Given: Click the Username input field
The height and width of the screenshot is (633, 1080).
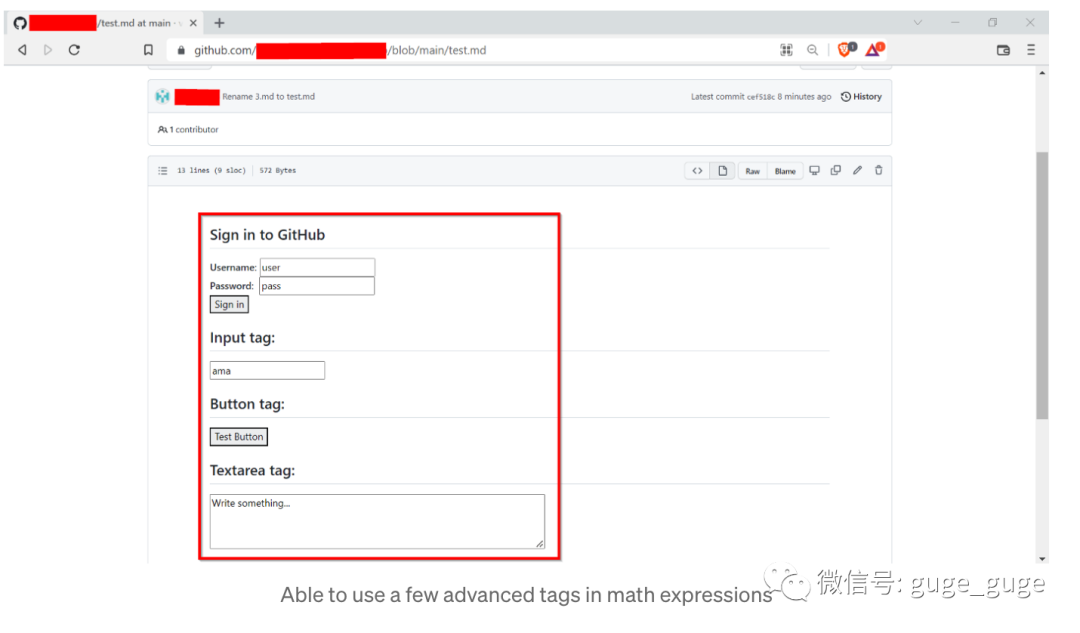Looking at the screenshot, I should tap(317, 267).
